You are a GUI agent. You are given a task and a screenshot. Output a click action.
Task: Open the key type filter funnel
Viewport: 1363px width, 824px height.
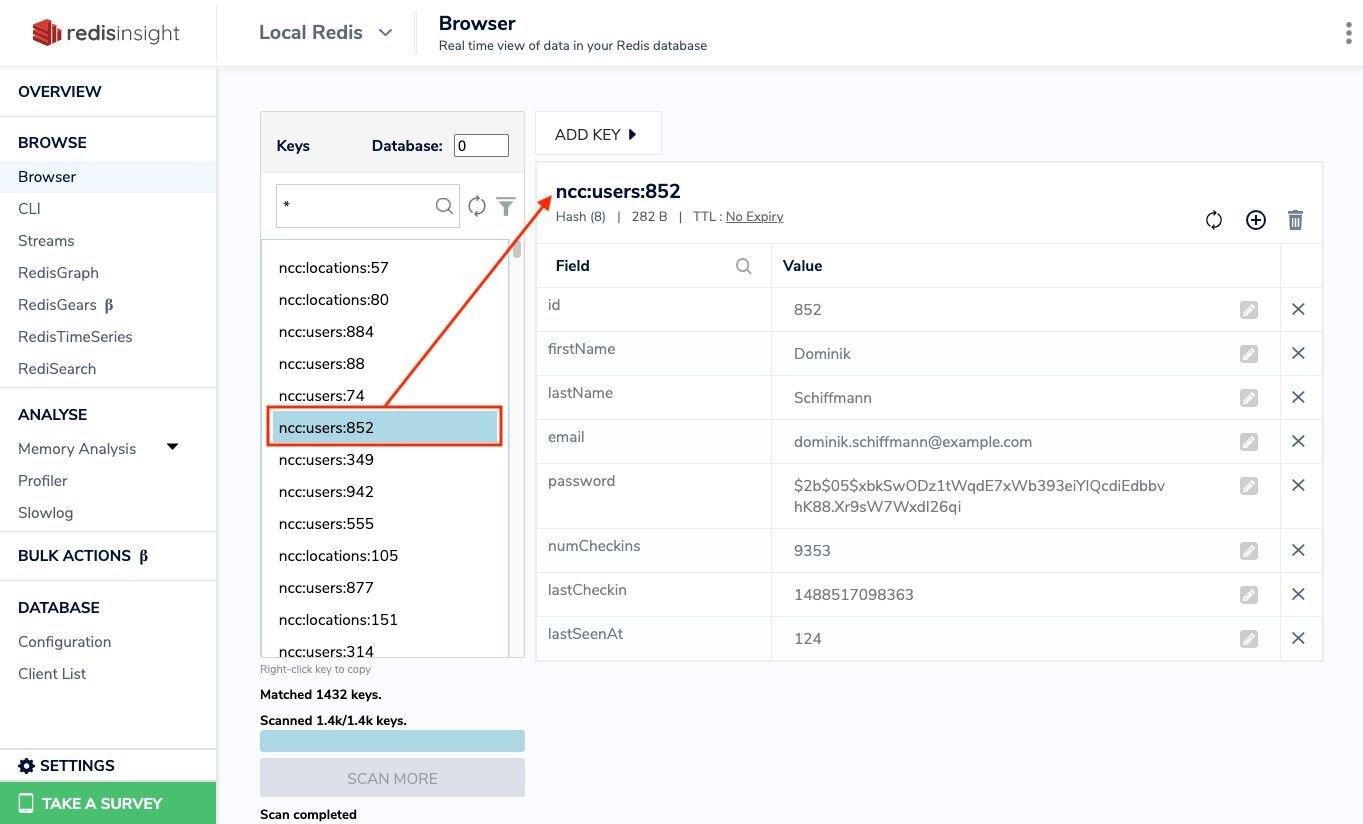[x=506, y=206]
